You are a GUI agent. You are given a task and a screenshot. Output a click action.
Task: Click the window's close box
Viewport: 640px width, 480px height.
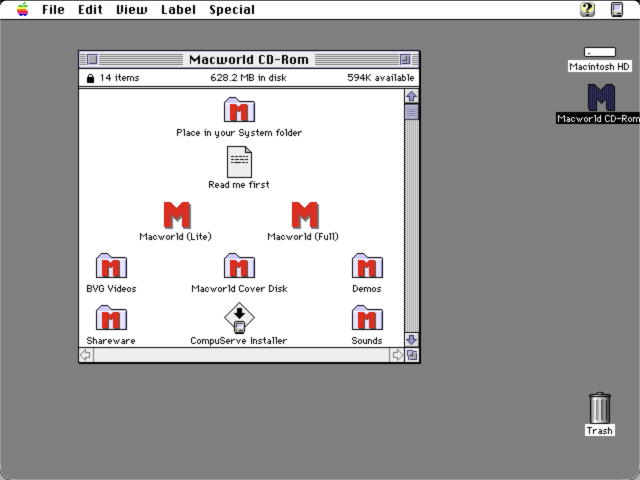(x=93, y=60)
